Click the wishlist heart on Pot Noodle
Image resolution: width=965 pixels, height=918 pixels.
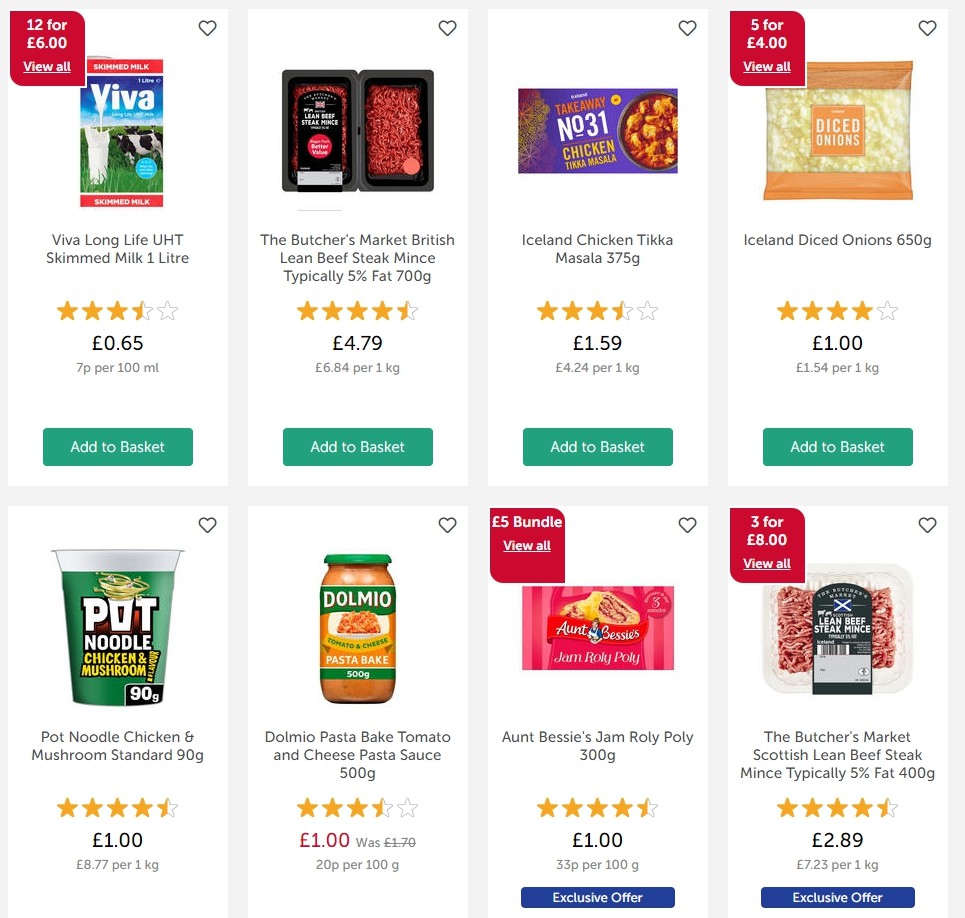click(x=207, y=524)
